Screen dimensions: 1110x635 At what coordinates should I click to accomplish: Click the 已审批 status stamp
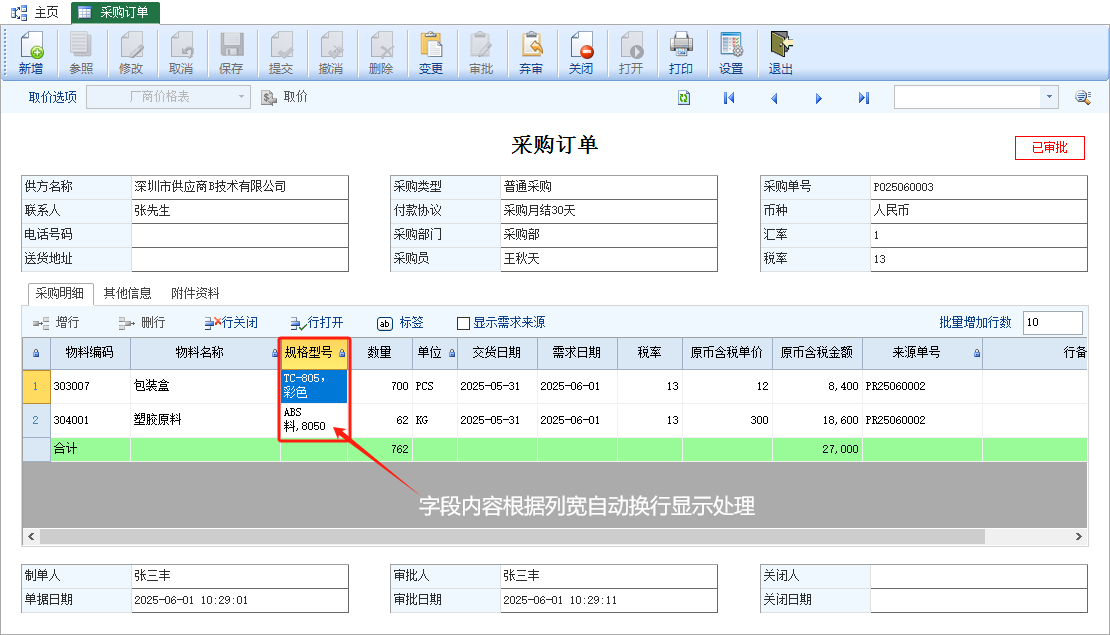pos(1049,147)
